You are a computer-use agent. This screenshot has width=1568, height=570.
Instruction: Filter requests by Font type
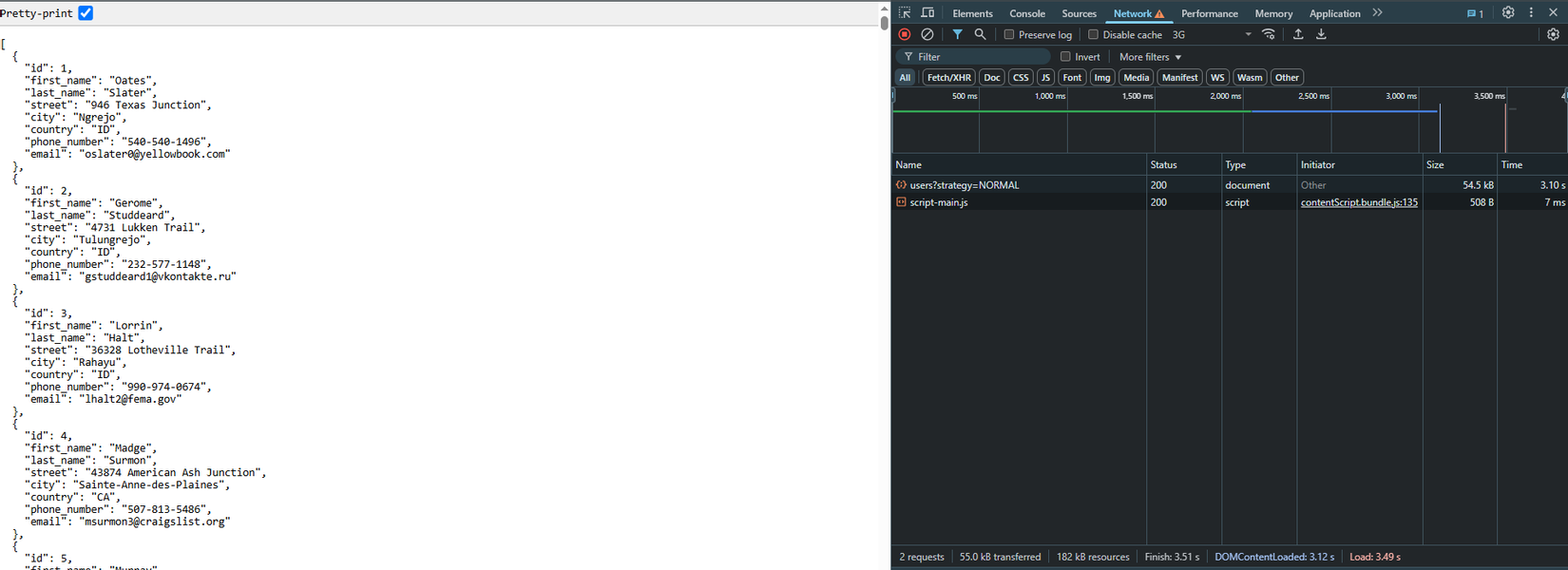pyautogui.click(x=1072, y=77)
